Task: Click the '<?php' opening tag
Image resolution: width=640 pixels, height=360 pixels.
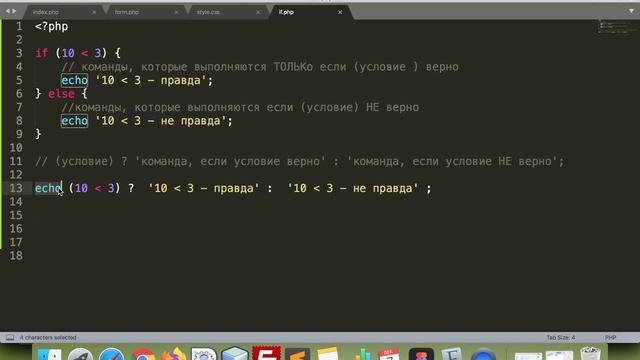Action: pos(51,27)
